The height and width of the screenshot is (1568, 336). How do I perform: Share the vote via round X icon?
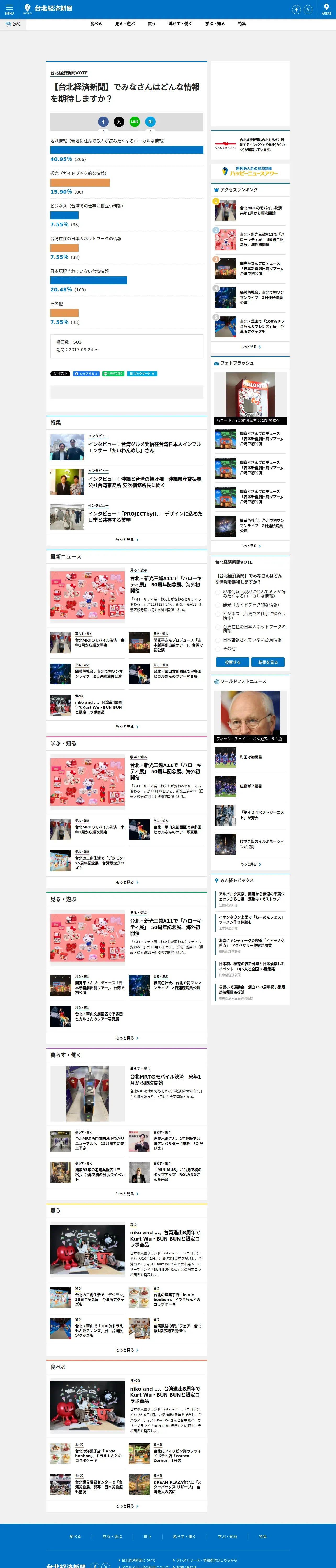pos(119,122)
